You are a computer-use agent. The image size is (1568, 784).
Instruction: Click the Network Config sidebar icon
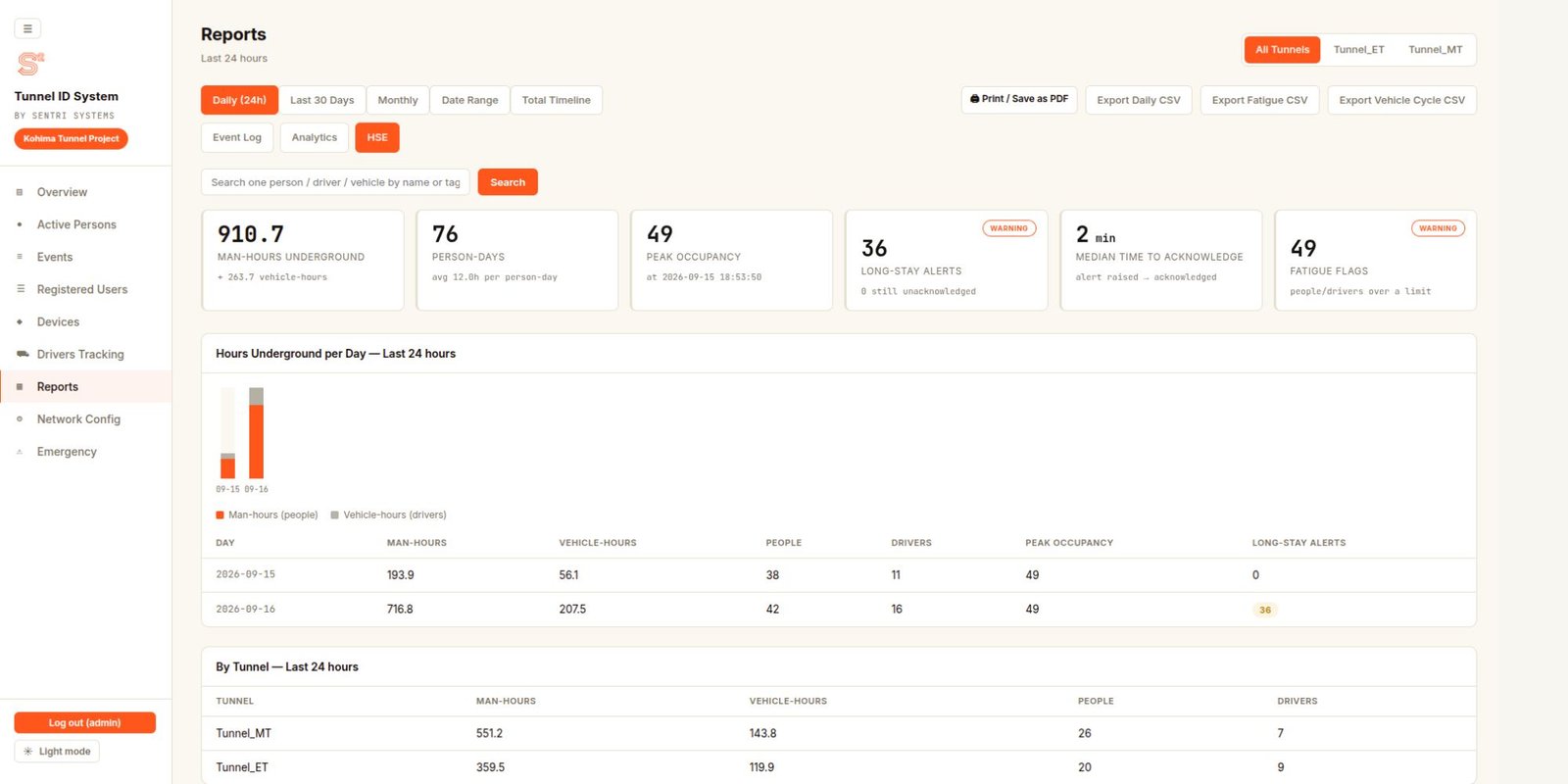click(20, 419)
